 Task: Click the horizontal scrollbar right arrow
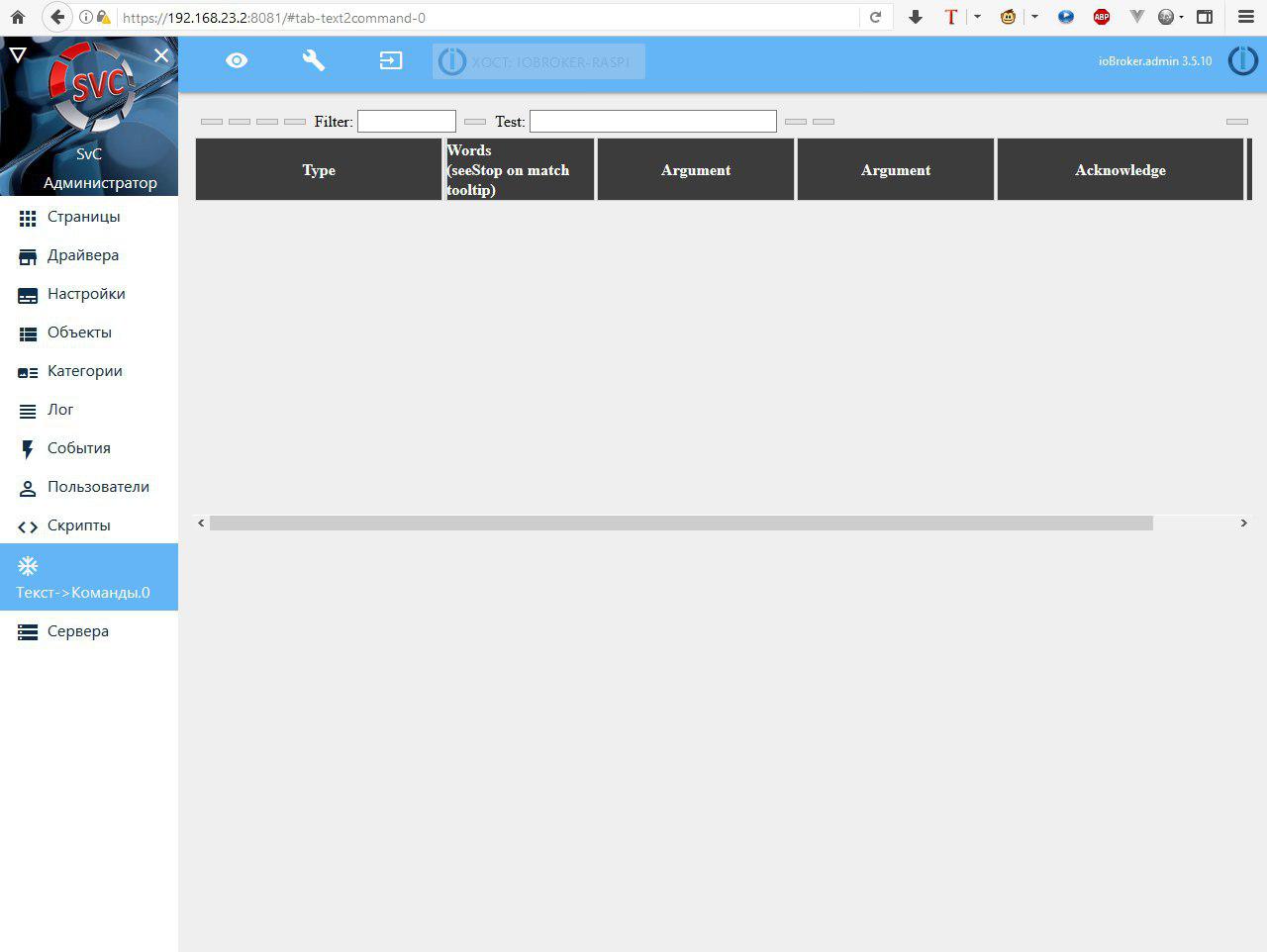pyautogui.click(x=1244, y=523)
